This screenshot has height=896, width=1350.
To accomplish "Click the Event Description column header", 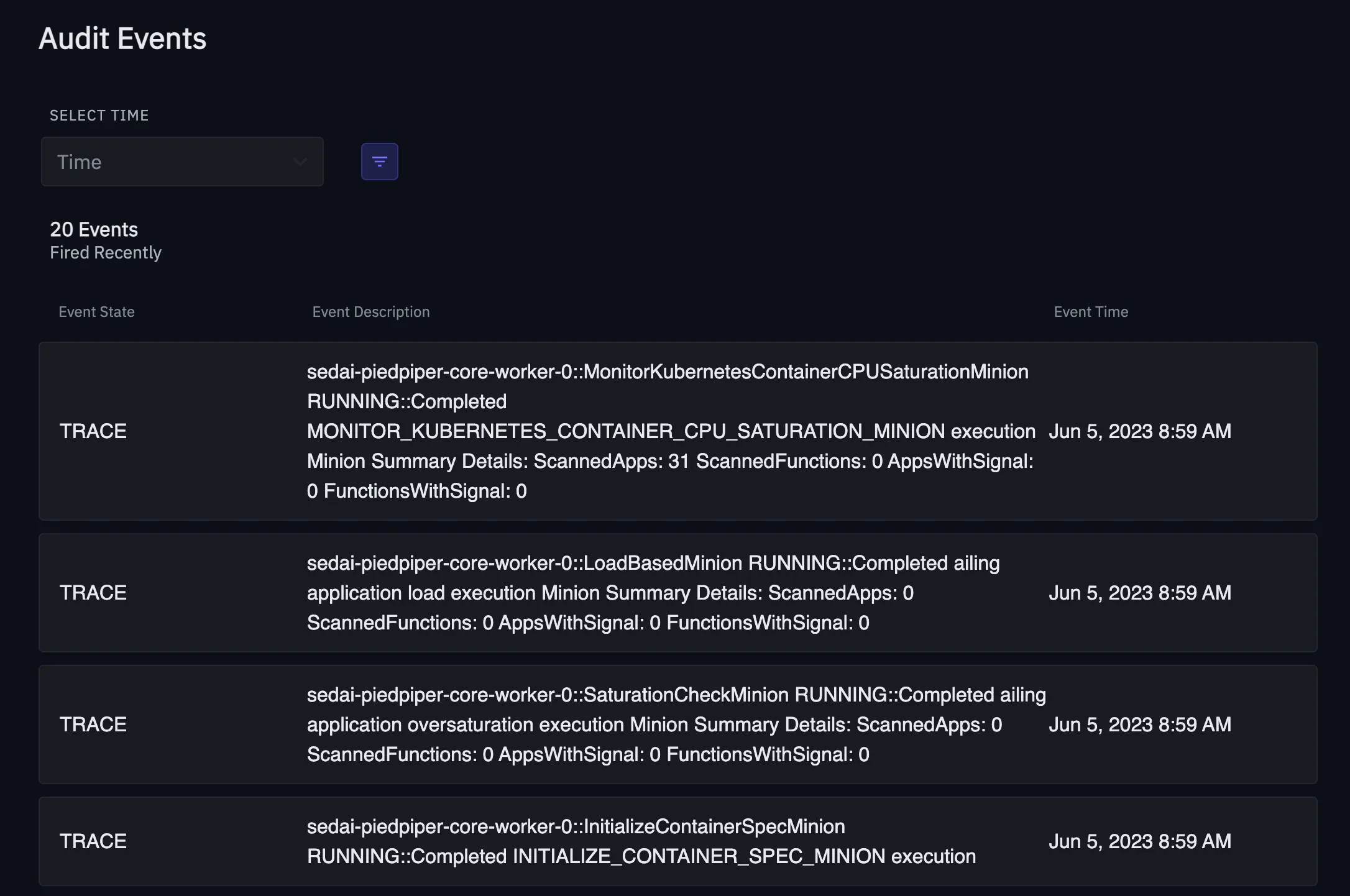I will point(370,312).
